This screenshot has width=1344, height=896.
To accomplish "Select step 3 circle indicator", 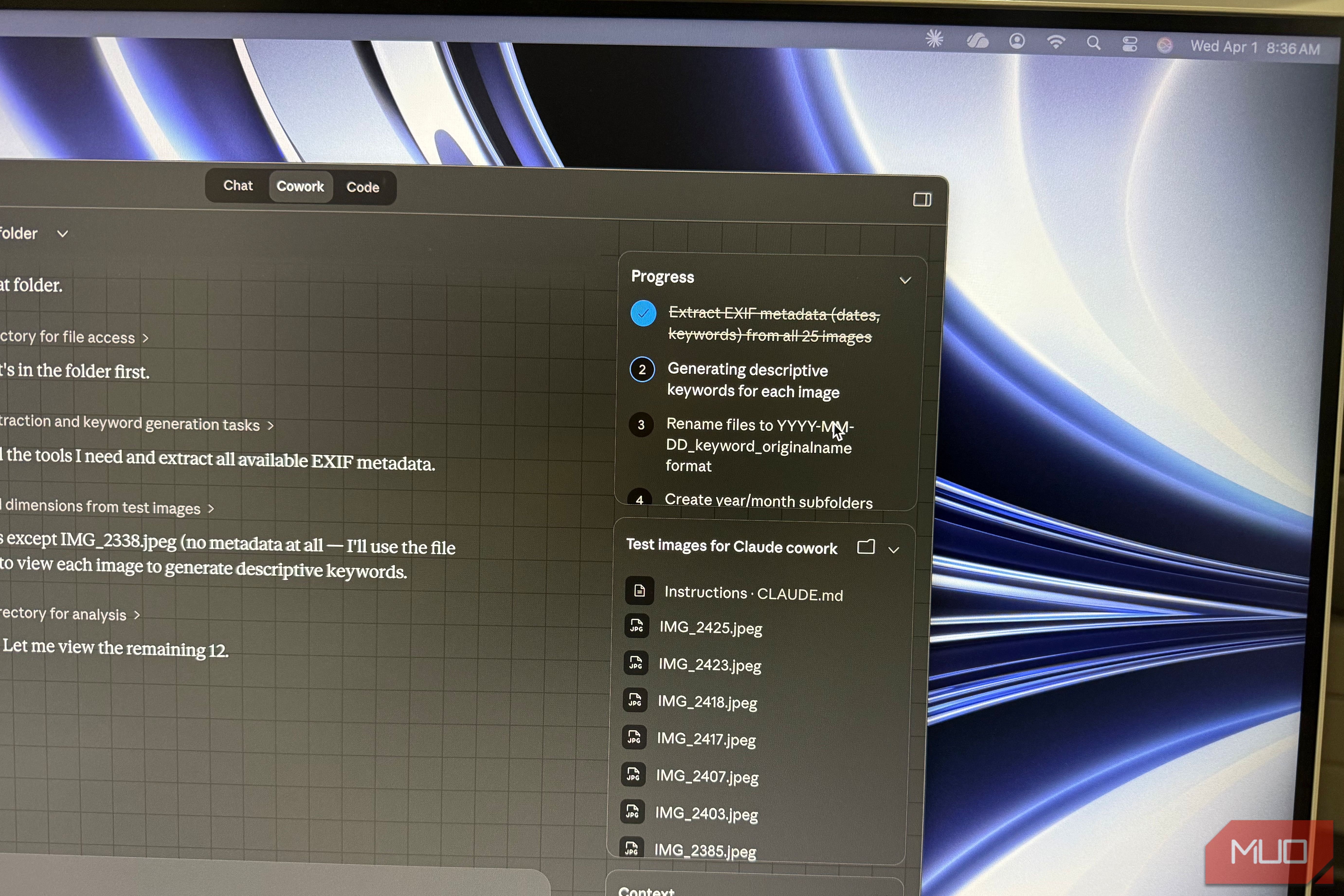I will (x=641, y=425).
